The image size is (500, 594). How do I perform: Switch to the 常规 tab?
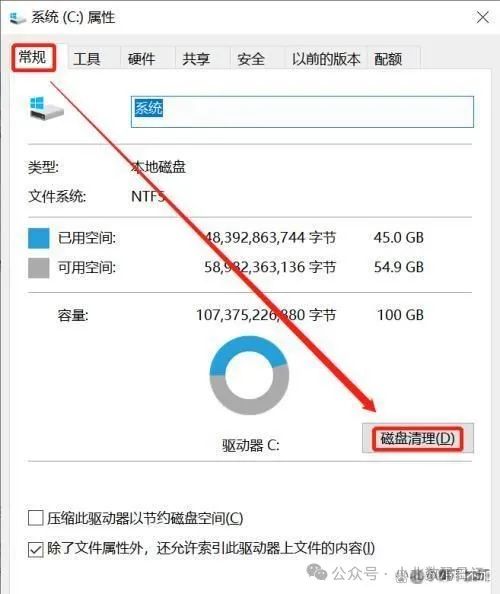pos(33,58)
